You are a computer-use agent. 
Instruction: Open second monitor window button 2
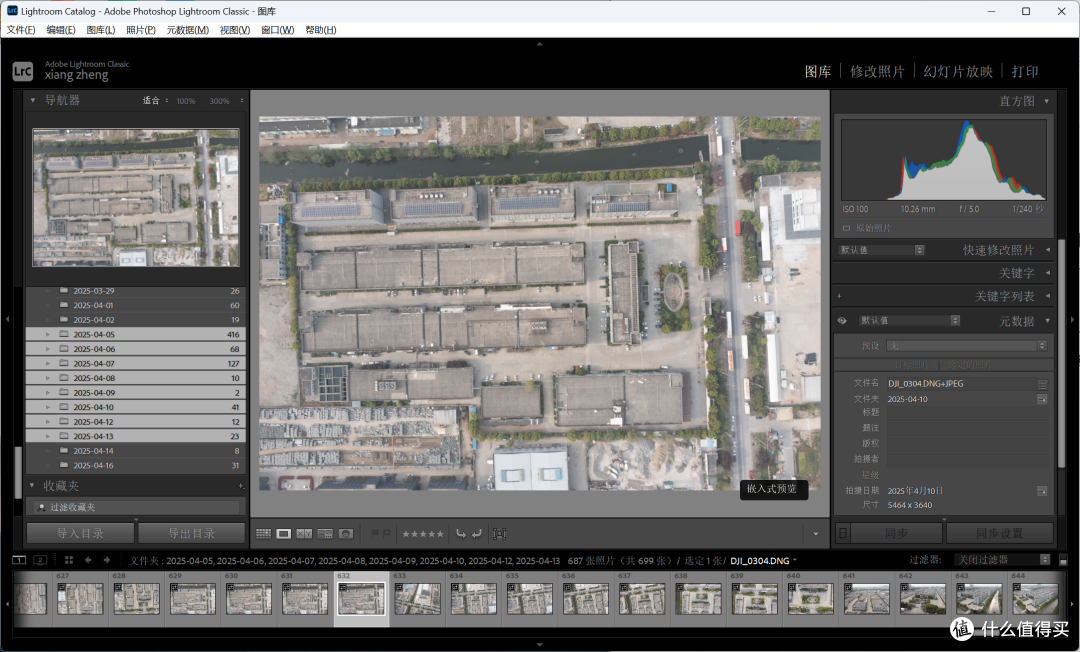(x=40, y=560)
